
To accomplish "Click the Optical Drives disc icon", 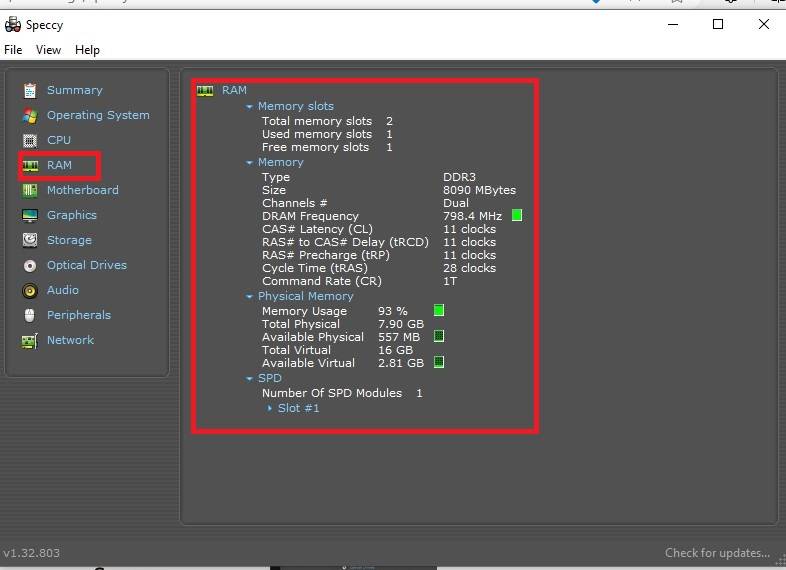I will (30, 265).
